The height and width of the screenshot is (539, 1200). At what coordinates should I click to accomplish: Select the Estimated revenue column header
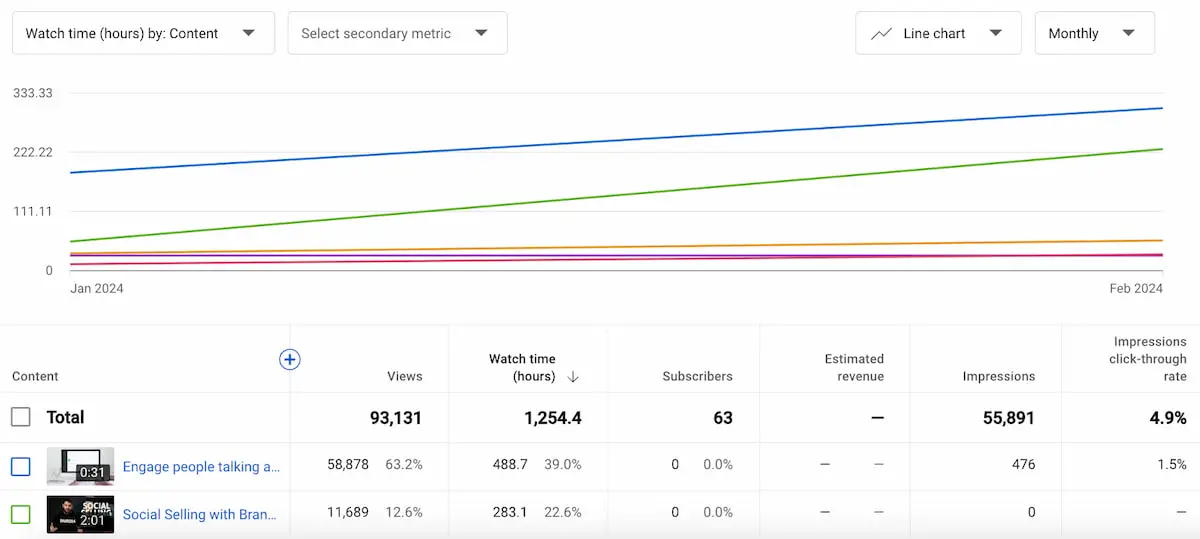(854, 367)
